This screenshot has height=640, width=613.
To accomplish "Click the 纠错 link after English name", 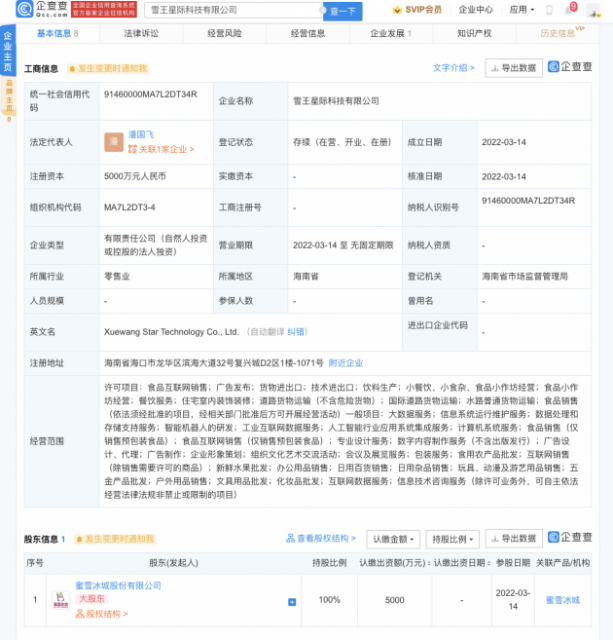I will point(296,332).
